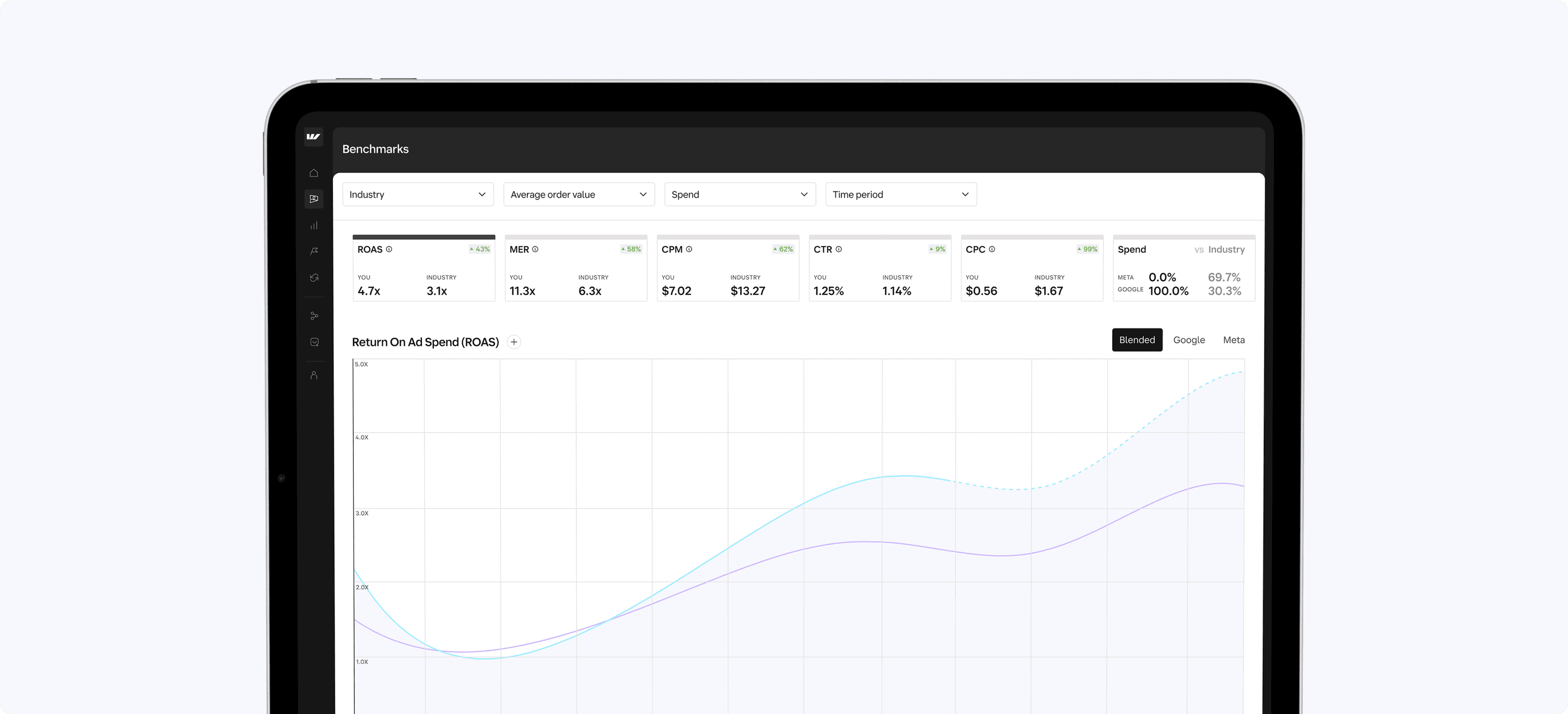
Task: Open the analytics bar chart icon
Action: point(314,225)
